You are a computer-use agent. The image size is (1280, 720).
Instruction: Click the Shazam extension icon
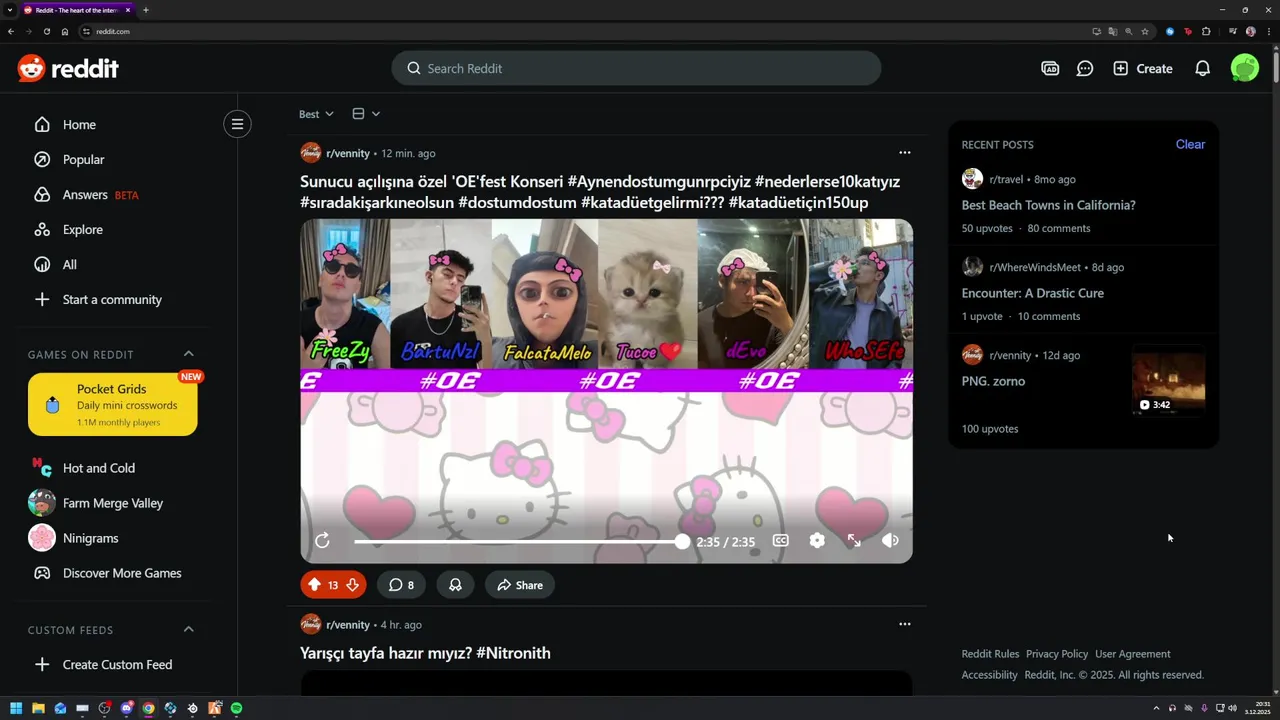coord(1170,32)
